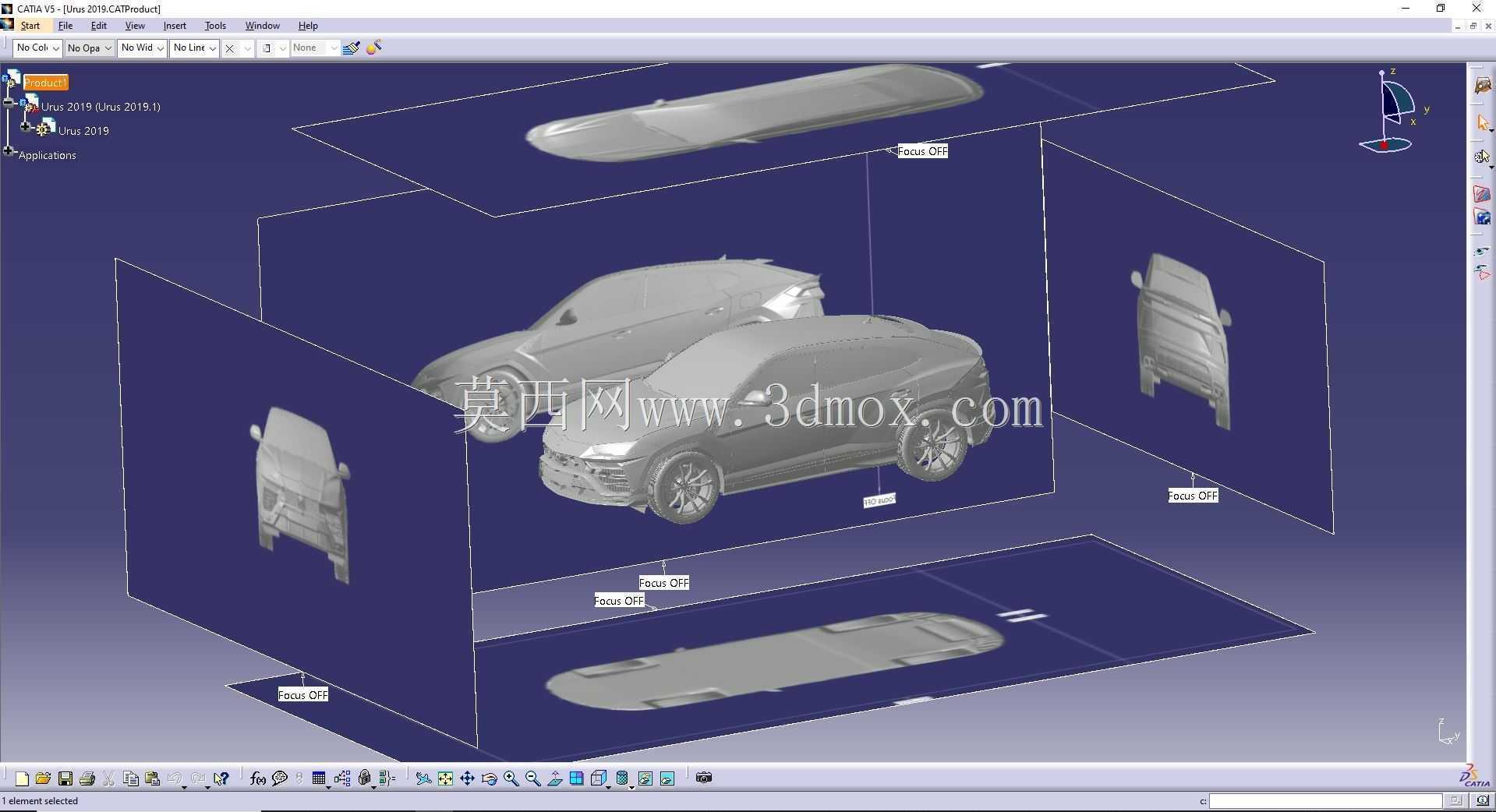This screenshot has width=1496, height=812.
Task: Click the Paste clipboard icon
Action: pos(153,778)
